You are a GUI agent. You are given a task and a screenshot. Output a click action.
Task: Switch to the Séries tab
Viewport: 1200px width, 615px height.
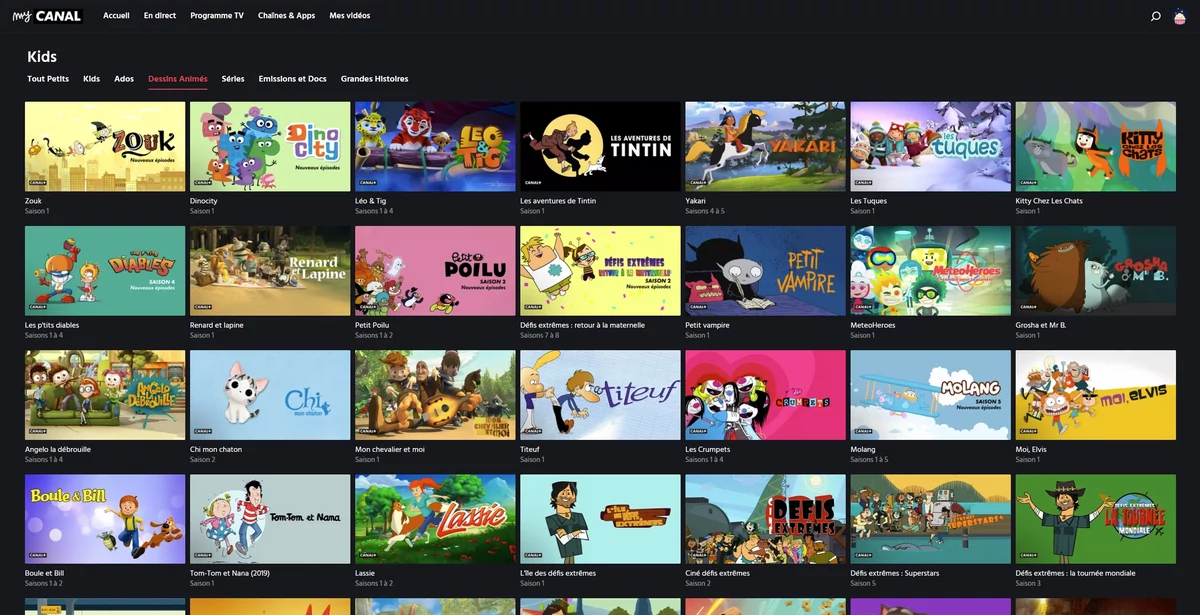[233, 79]
